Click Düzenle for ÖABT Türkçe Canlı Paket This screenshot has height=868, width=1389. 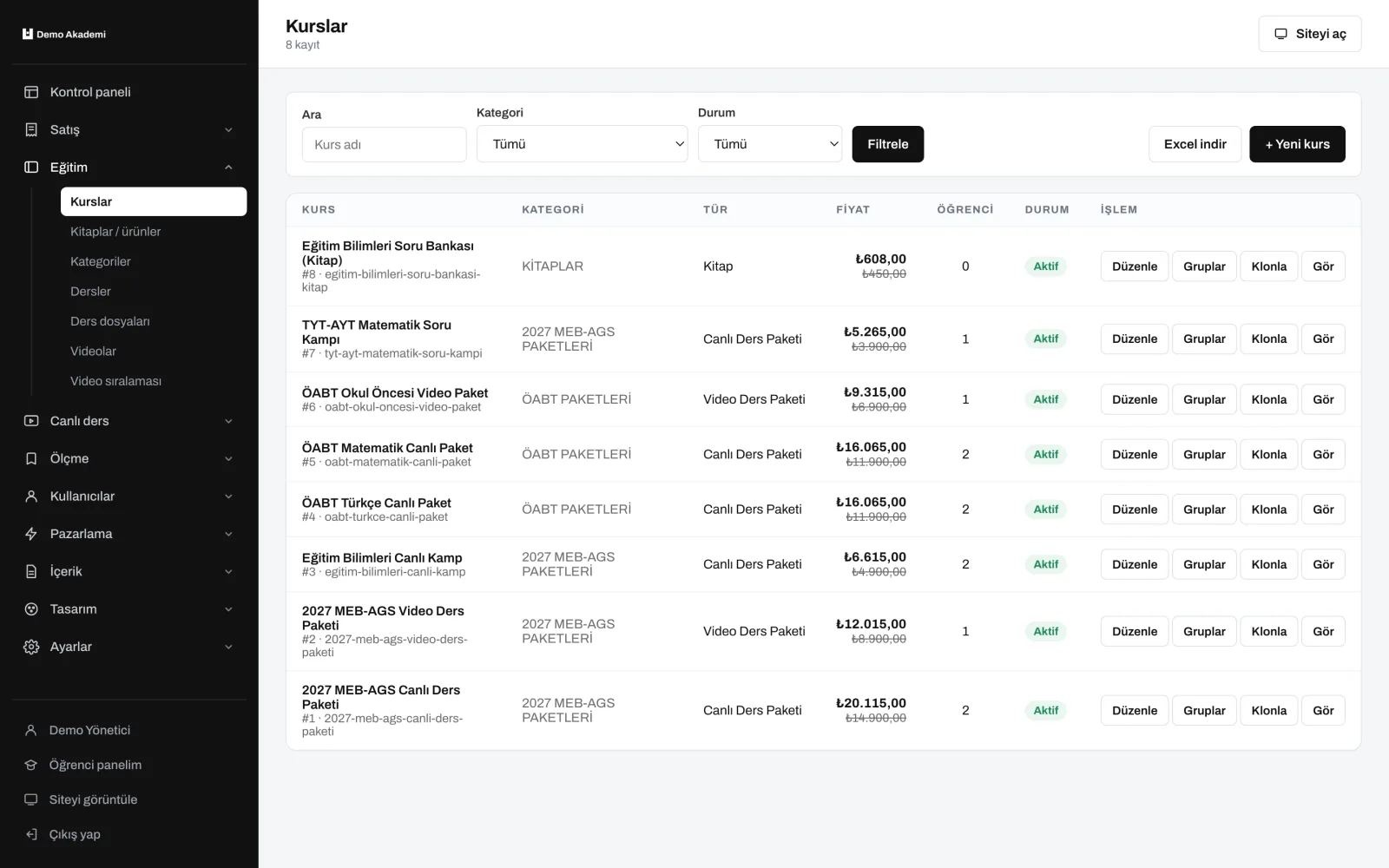pos(1135,510)
